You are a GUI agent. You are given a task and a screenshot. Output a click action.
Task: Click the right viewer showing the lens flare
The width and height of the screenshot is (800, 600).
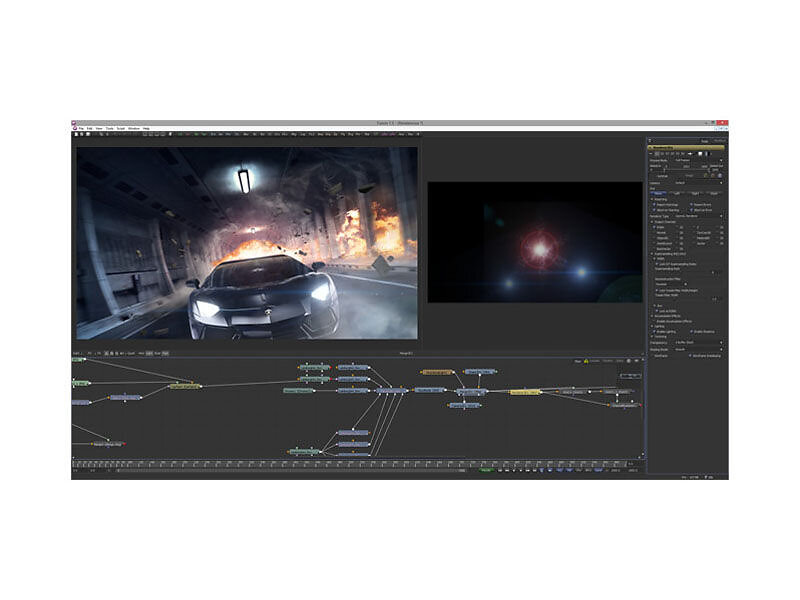[x=535, y=242]
